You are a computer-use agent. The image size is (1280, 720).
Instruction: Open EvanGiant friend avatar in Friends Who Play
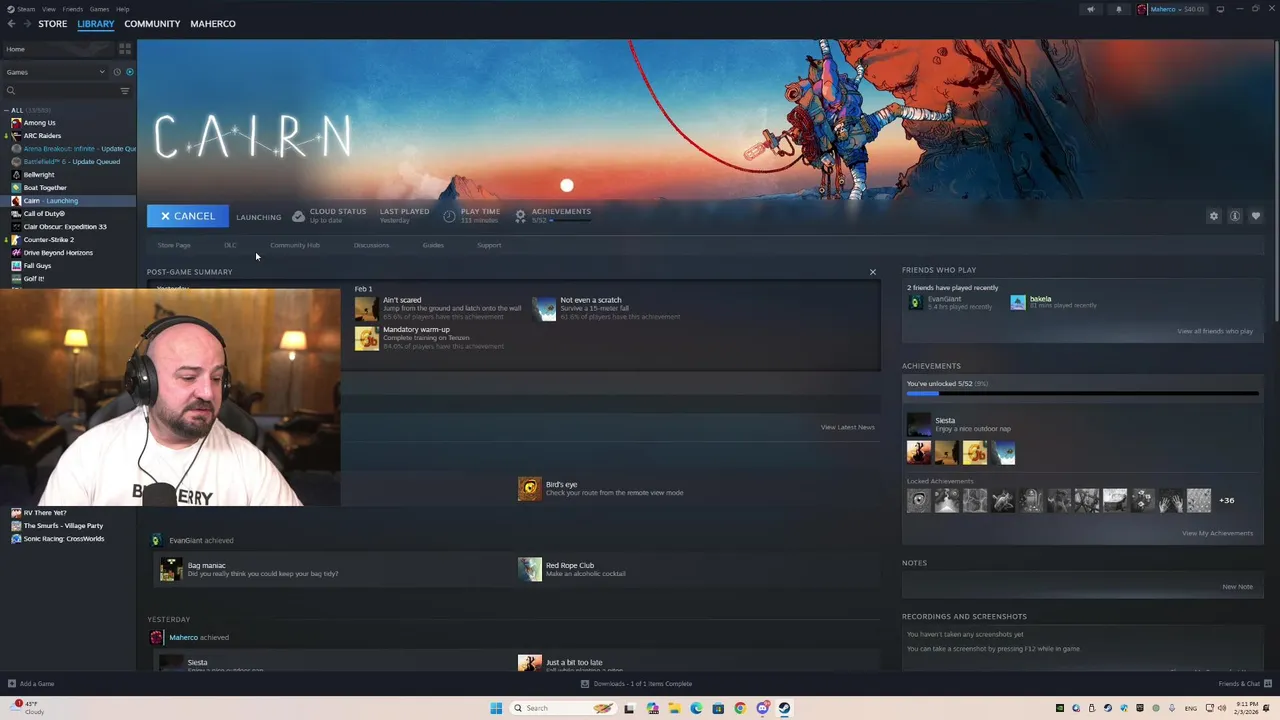coord(915,302)
